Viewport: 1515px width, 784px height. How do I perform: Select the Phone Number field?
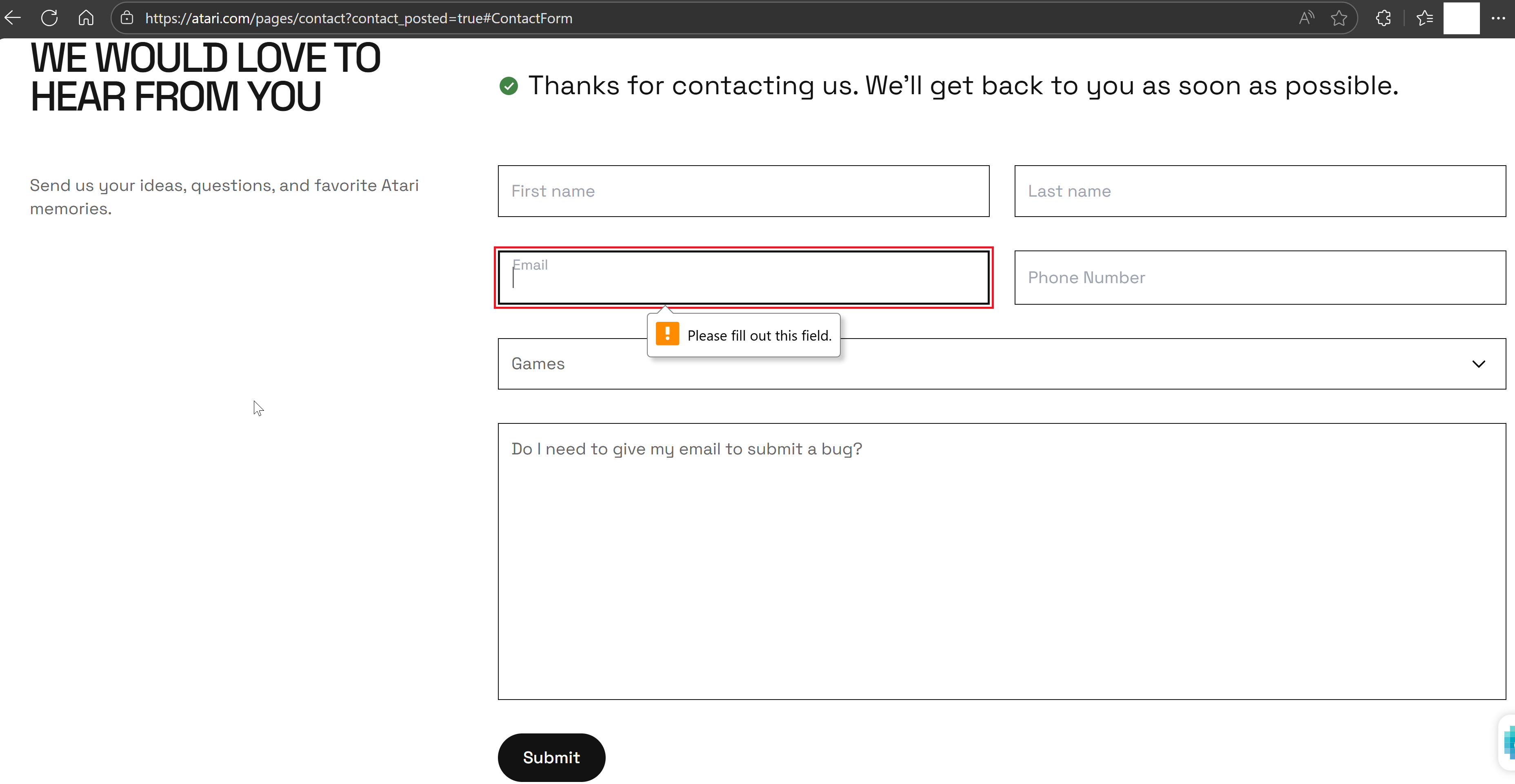click(1260, 277)
